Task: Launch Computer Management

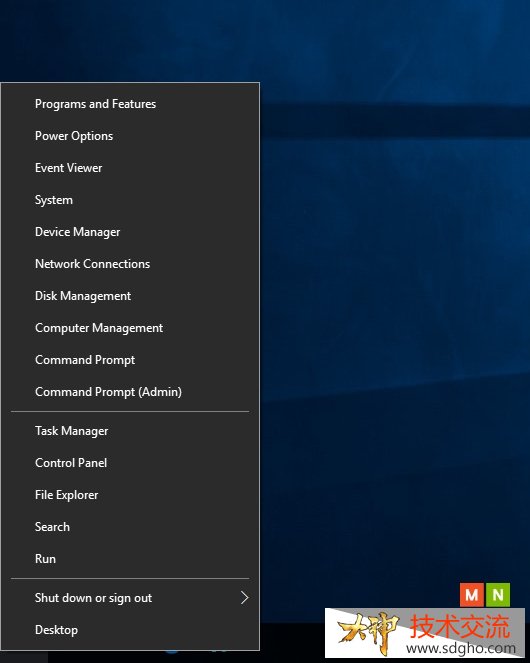Action: (x=130, y=328)
